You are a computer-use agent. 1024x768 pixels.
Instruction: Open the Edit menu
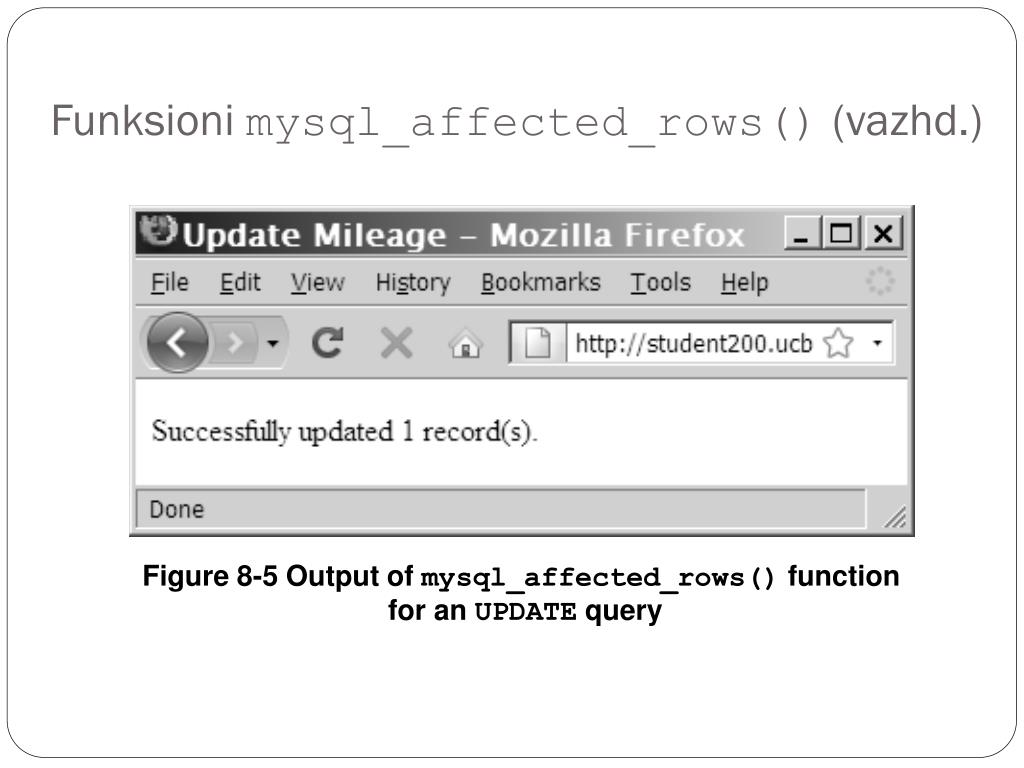tap(240, 283)
